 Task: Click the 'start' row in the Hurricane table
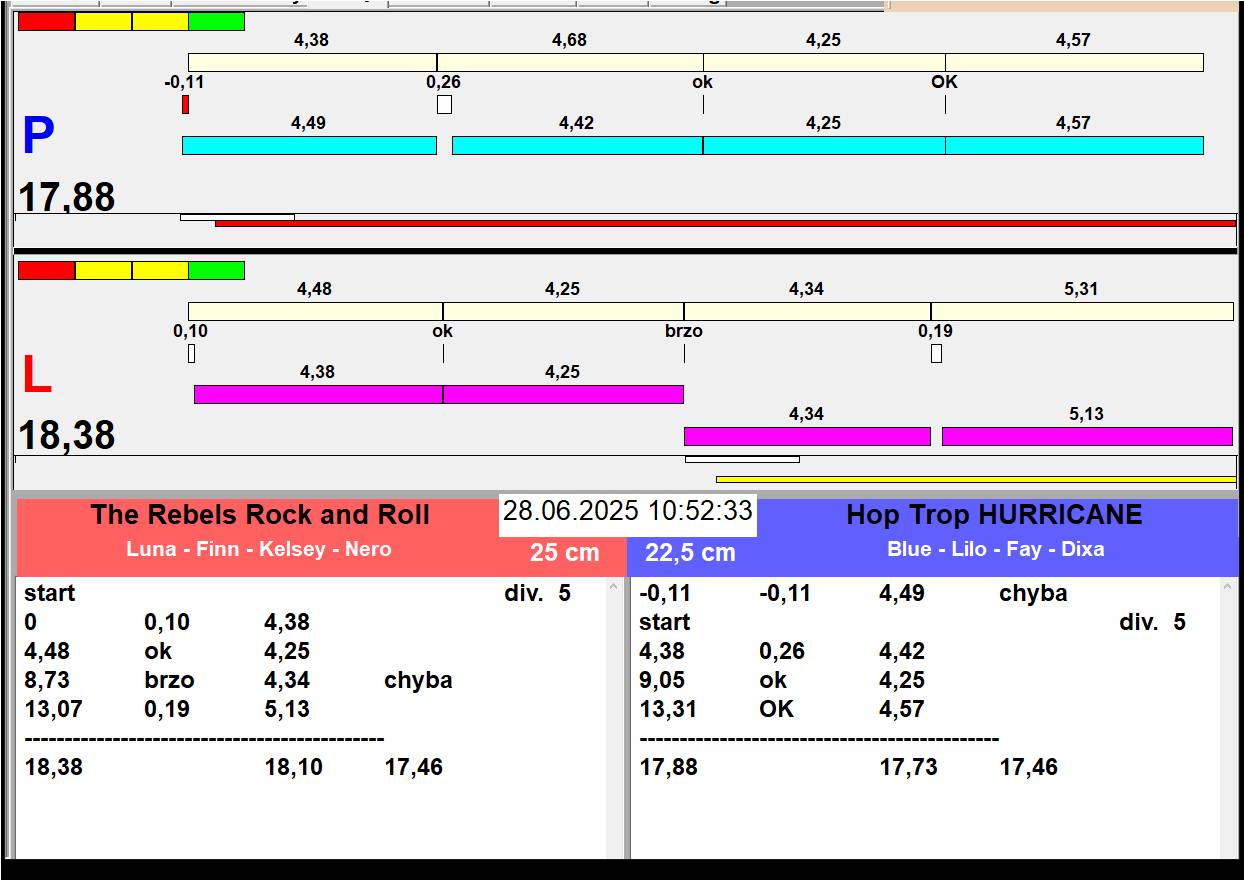click(665, 622)
